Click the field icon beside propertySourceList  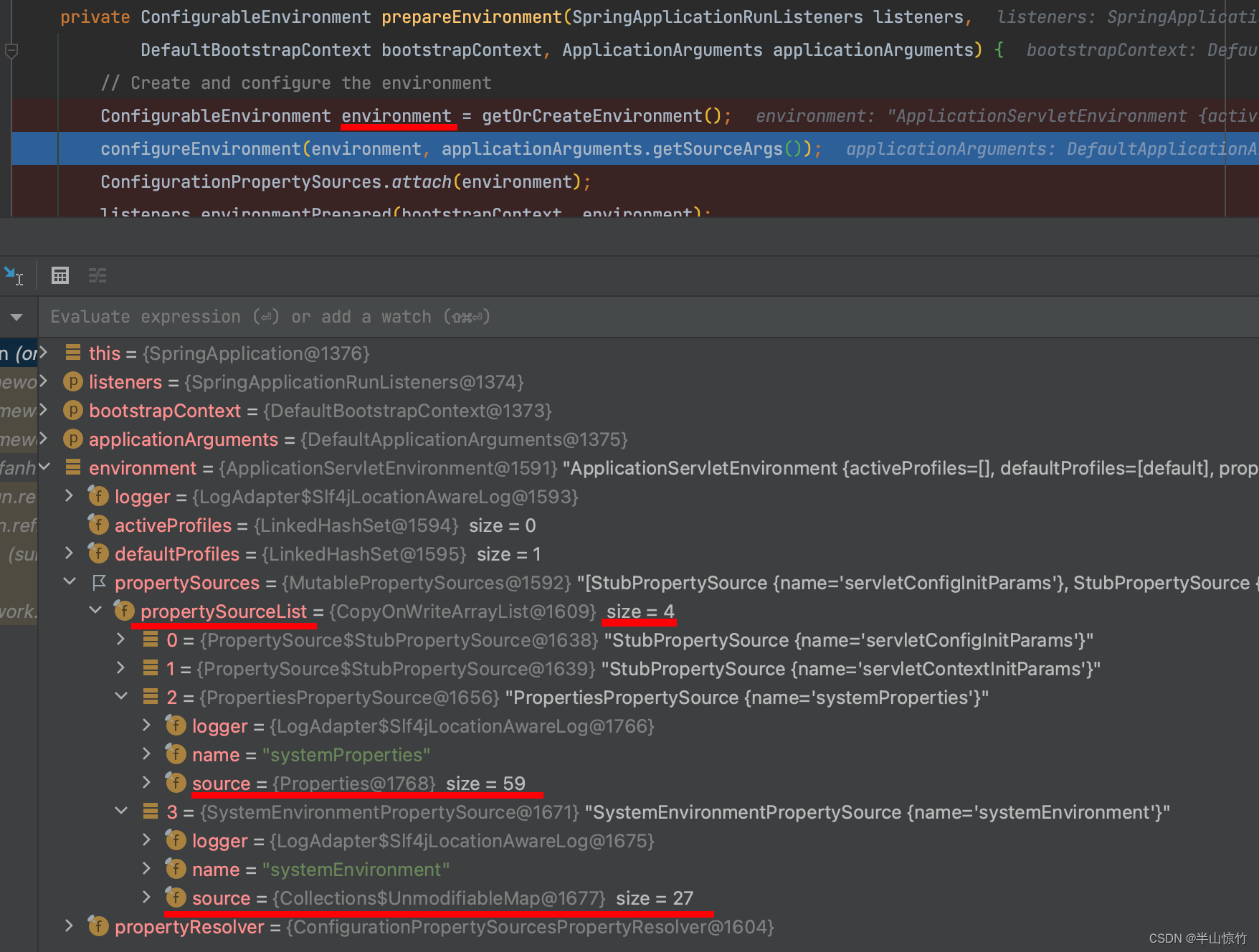pos(124,611)
